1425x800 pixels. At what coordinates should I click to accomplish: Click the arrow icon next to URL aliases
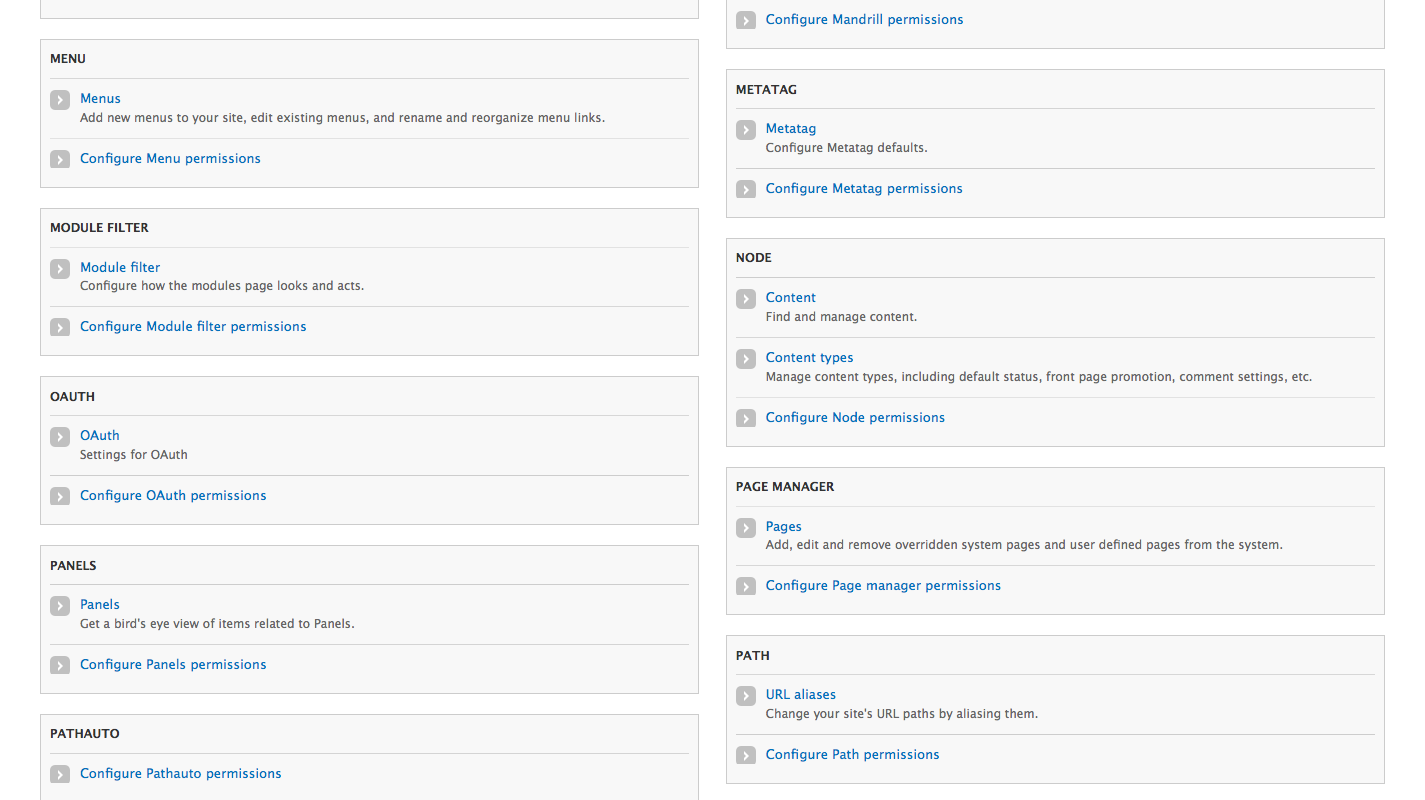coord(746,695)
